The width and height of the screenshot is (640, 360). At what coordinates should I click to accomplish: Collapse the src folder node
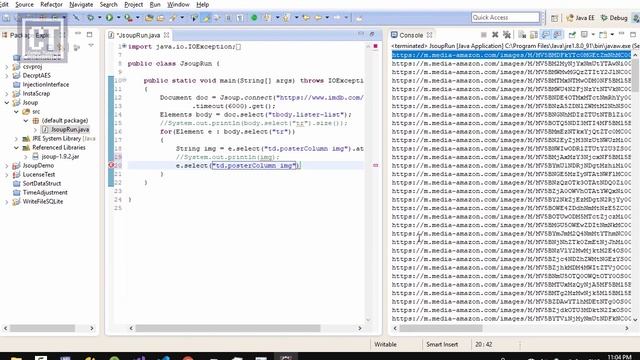coord(16,111)
